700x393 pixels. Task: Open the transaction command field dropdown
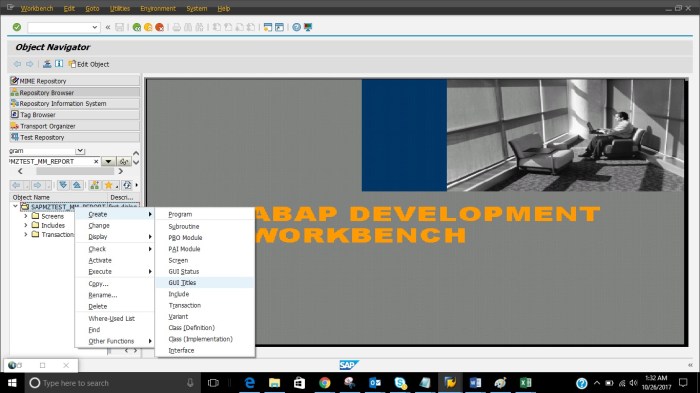(x=95, y=27)
